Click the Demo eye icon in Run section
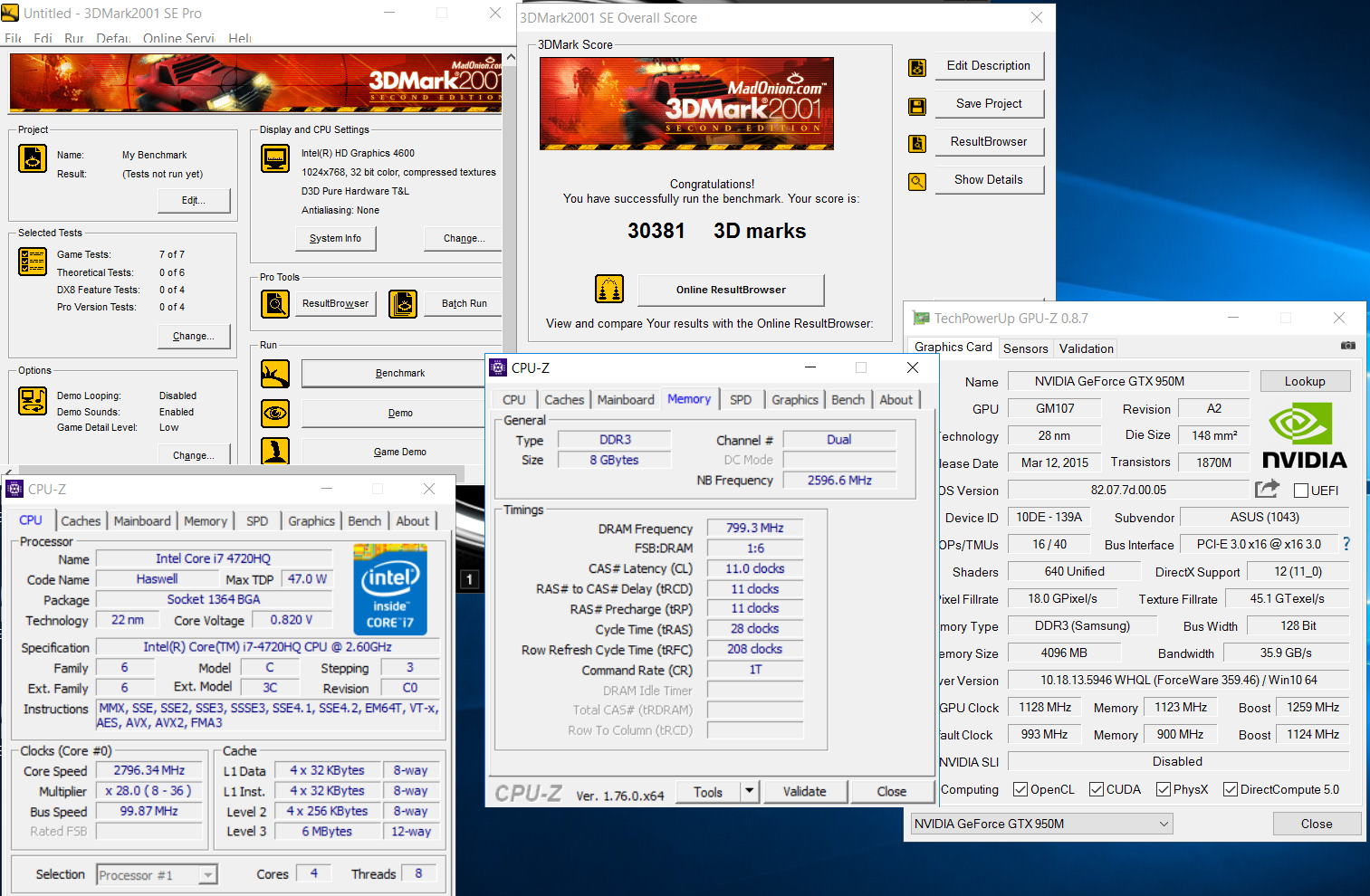1370x896 pixels. point(275,414)
